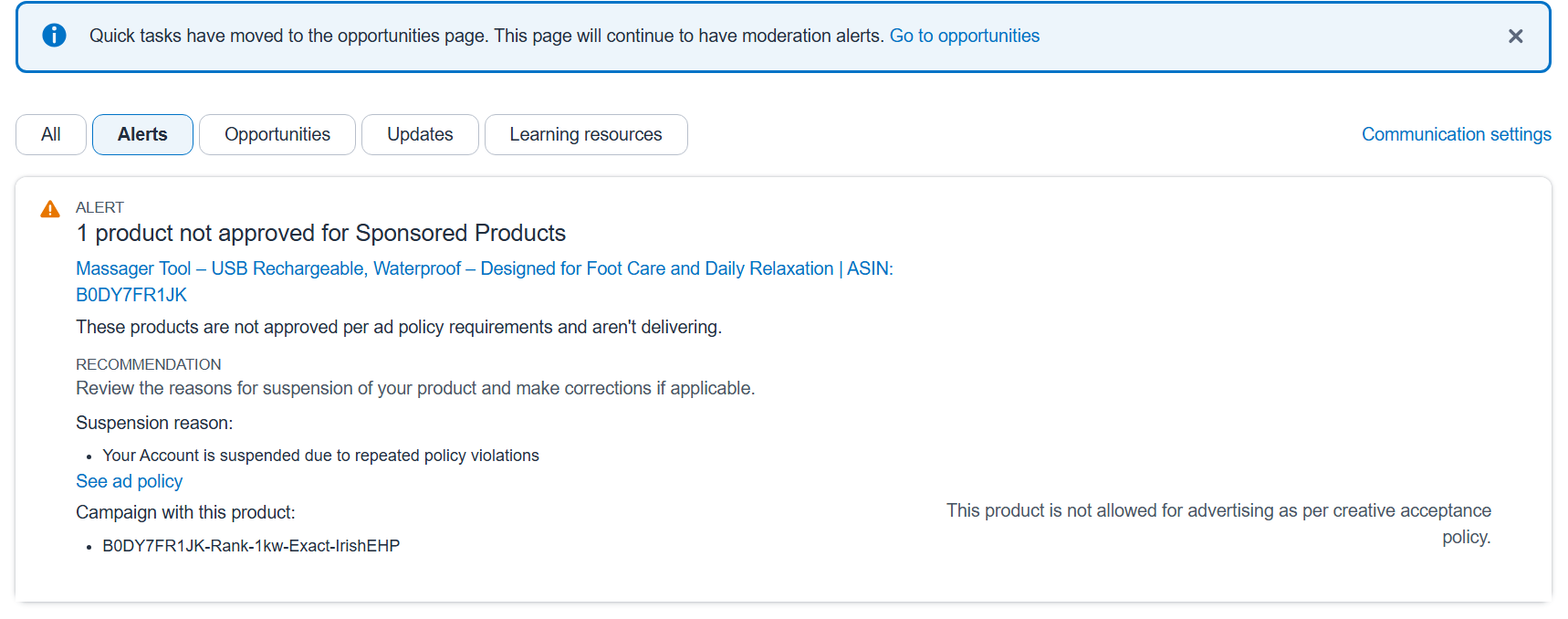This screenshot has width=1568, height=619.
Task: Open Communication settings
Action: (1456, 134)
